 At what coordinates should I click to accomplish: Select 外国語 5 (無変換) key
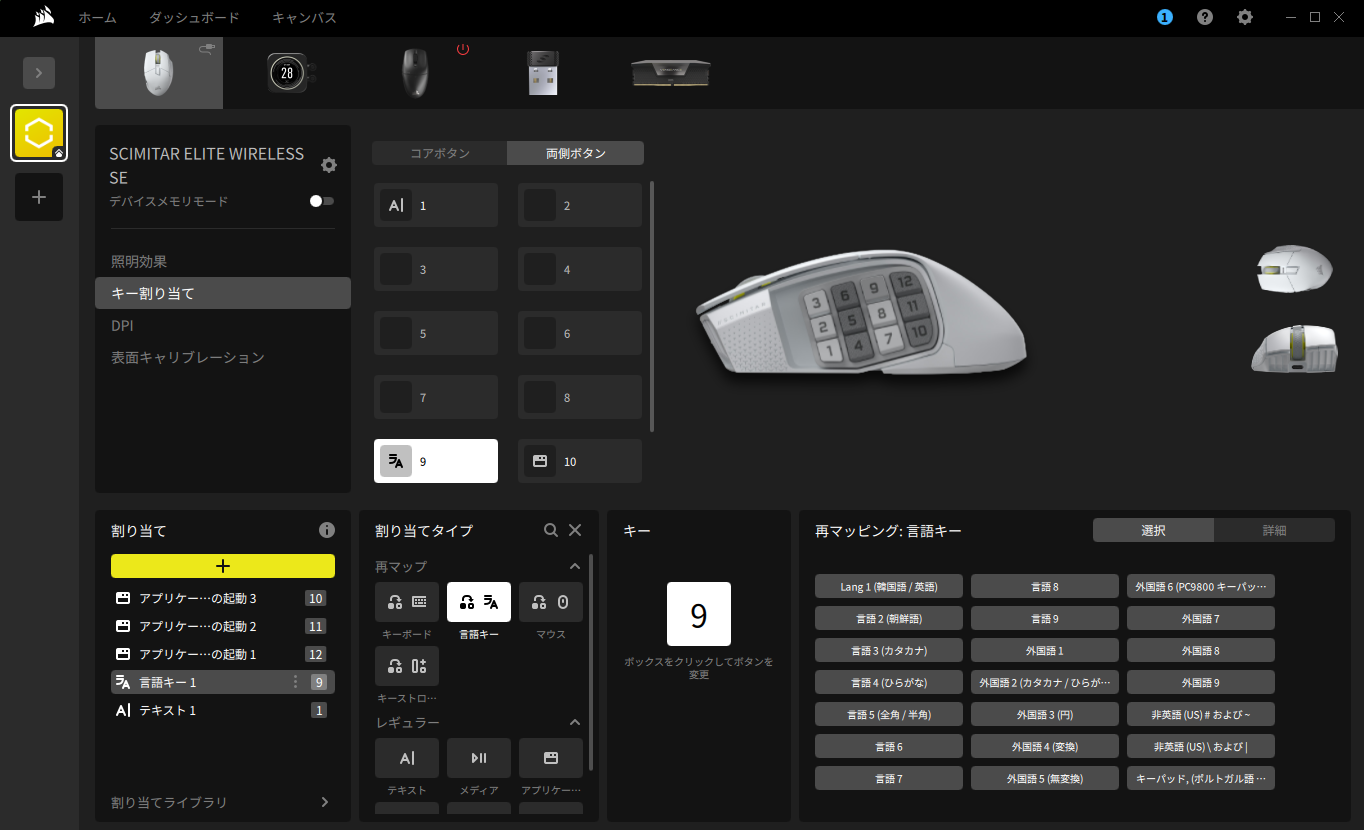pos(1045,778)
